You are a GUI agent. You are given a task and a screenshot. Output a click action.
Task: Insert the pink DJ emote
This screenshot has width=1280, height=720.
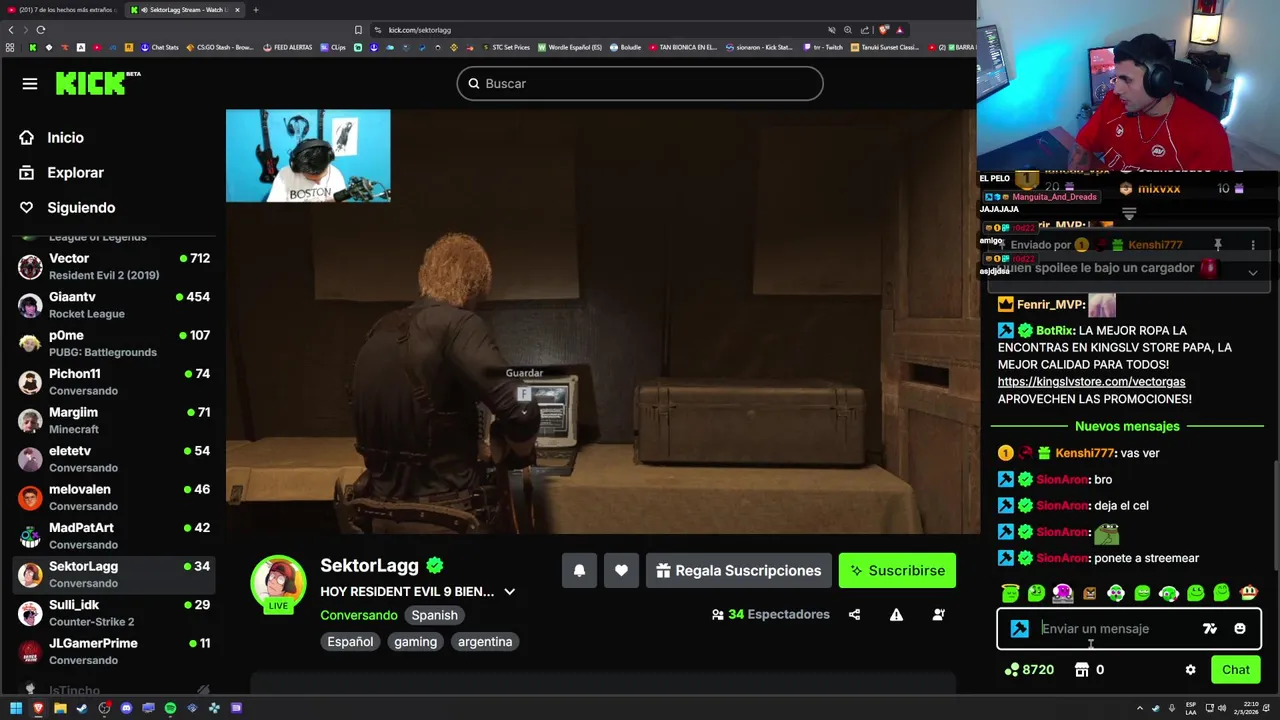tap(1062, 593)
